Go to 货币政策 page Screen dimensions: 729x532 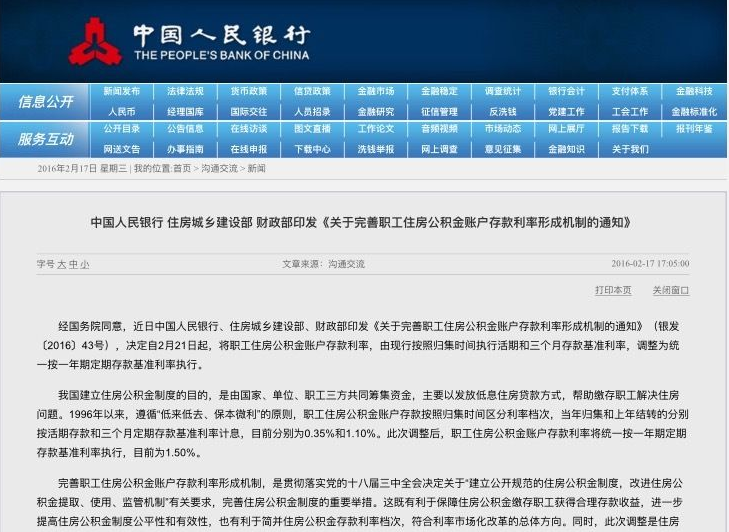(x=249, y=92)
